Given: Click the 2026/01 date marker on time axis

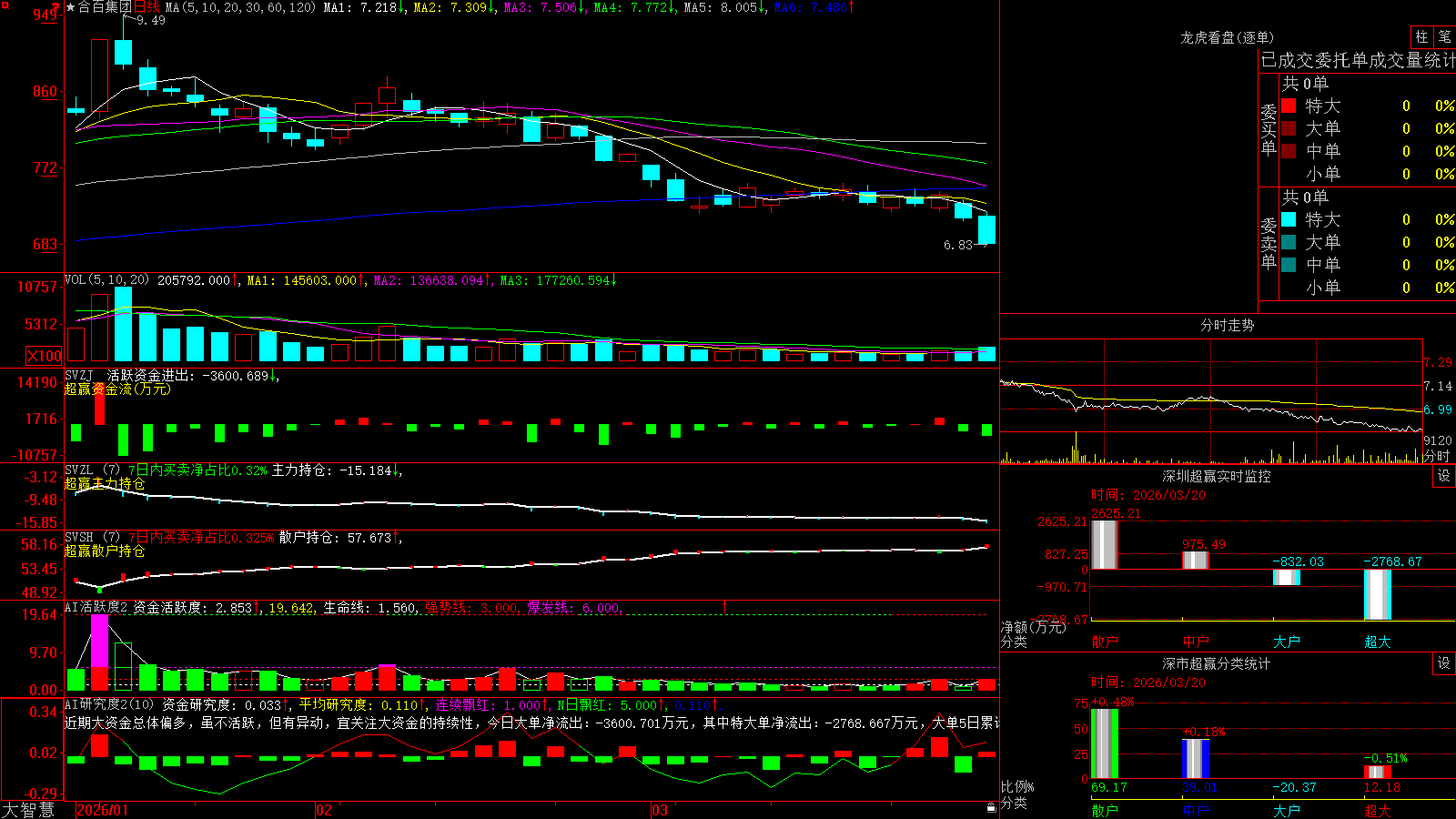Looking at the screenshot, I should coord(103,810).
